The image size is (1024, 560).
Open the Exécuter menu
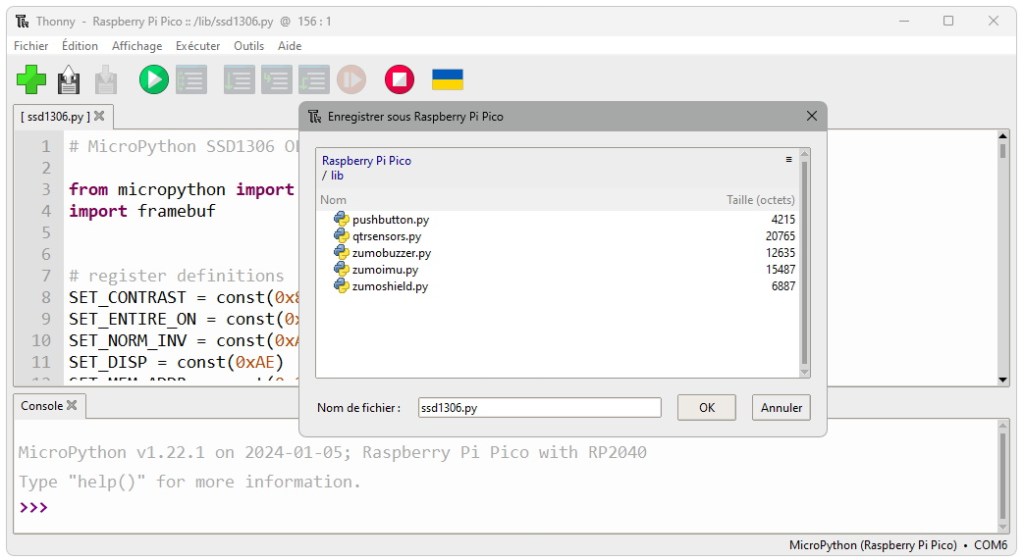pos(198,46)
